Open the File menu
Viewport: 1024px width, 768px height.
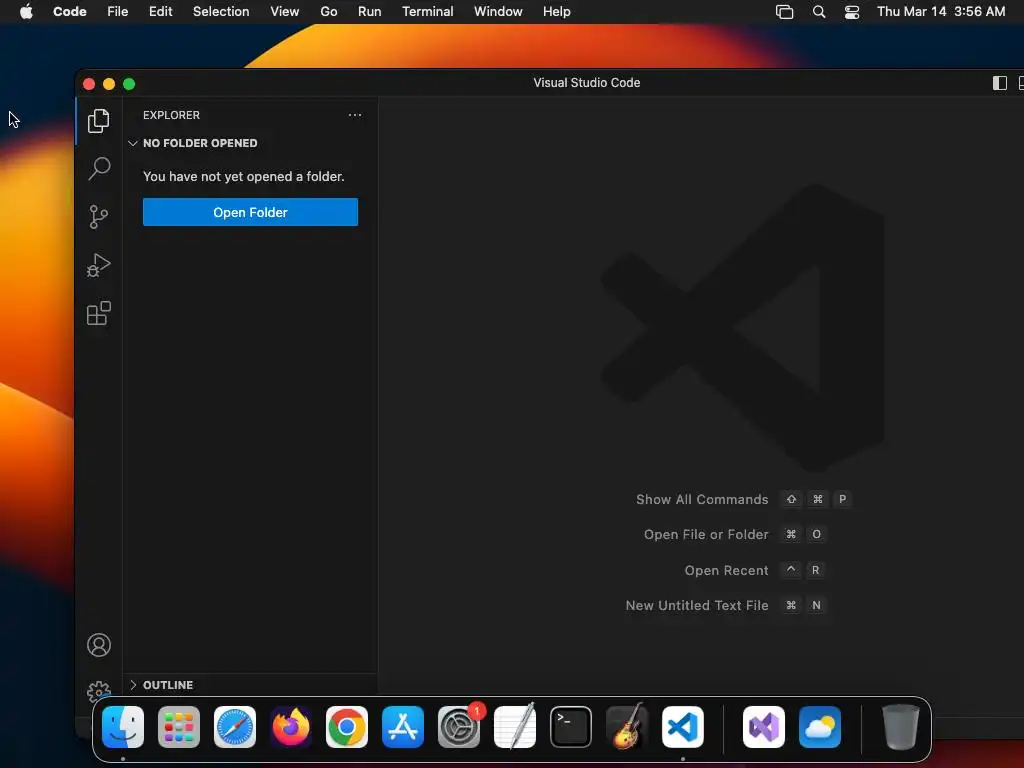[118, 12]
